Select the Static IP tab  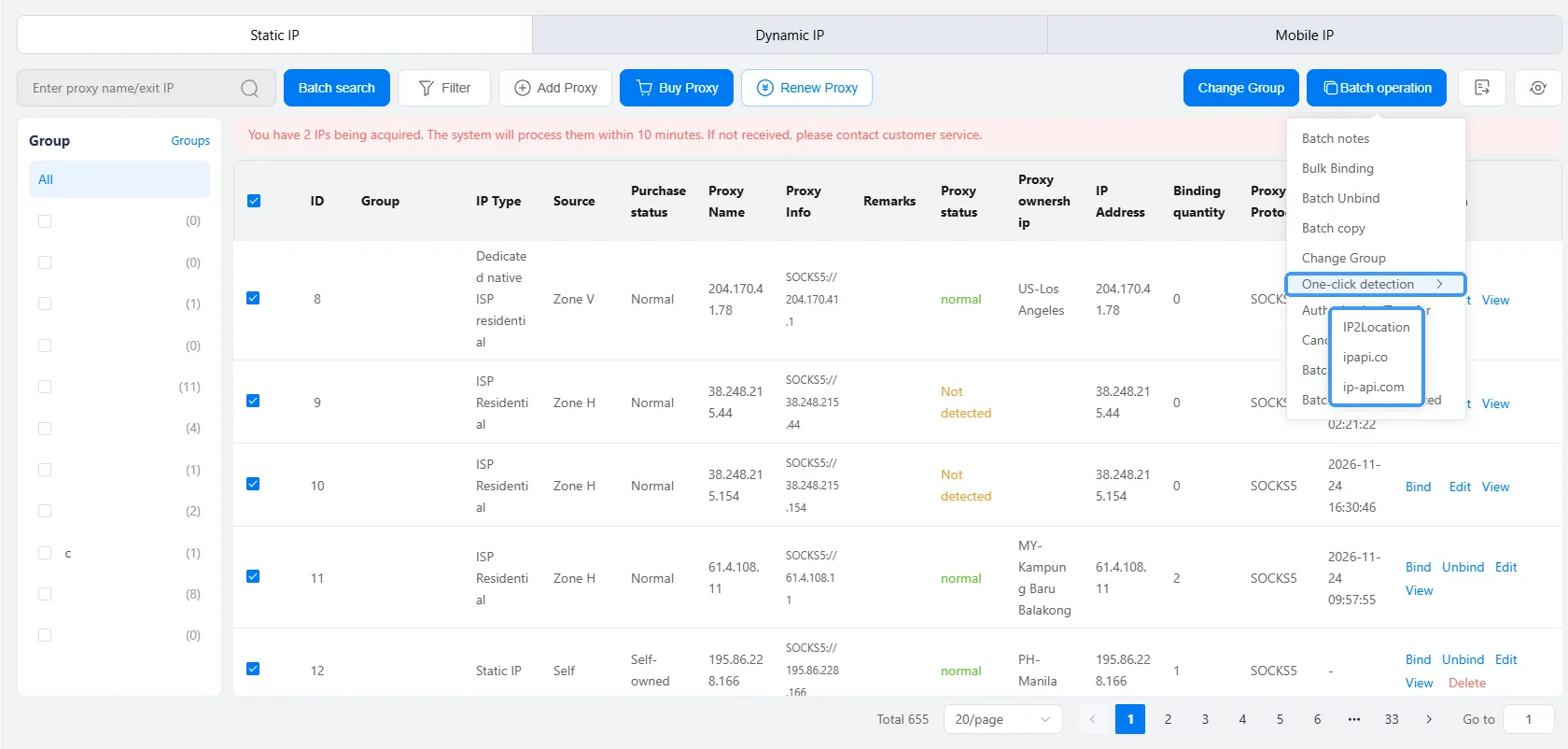274,35
